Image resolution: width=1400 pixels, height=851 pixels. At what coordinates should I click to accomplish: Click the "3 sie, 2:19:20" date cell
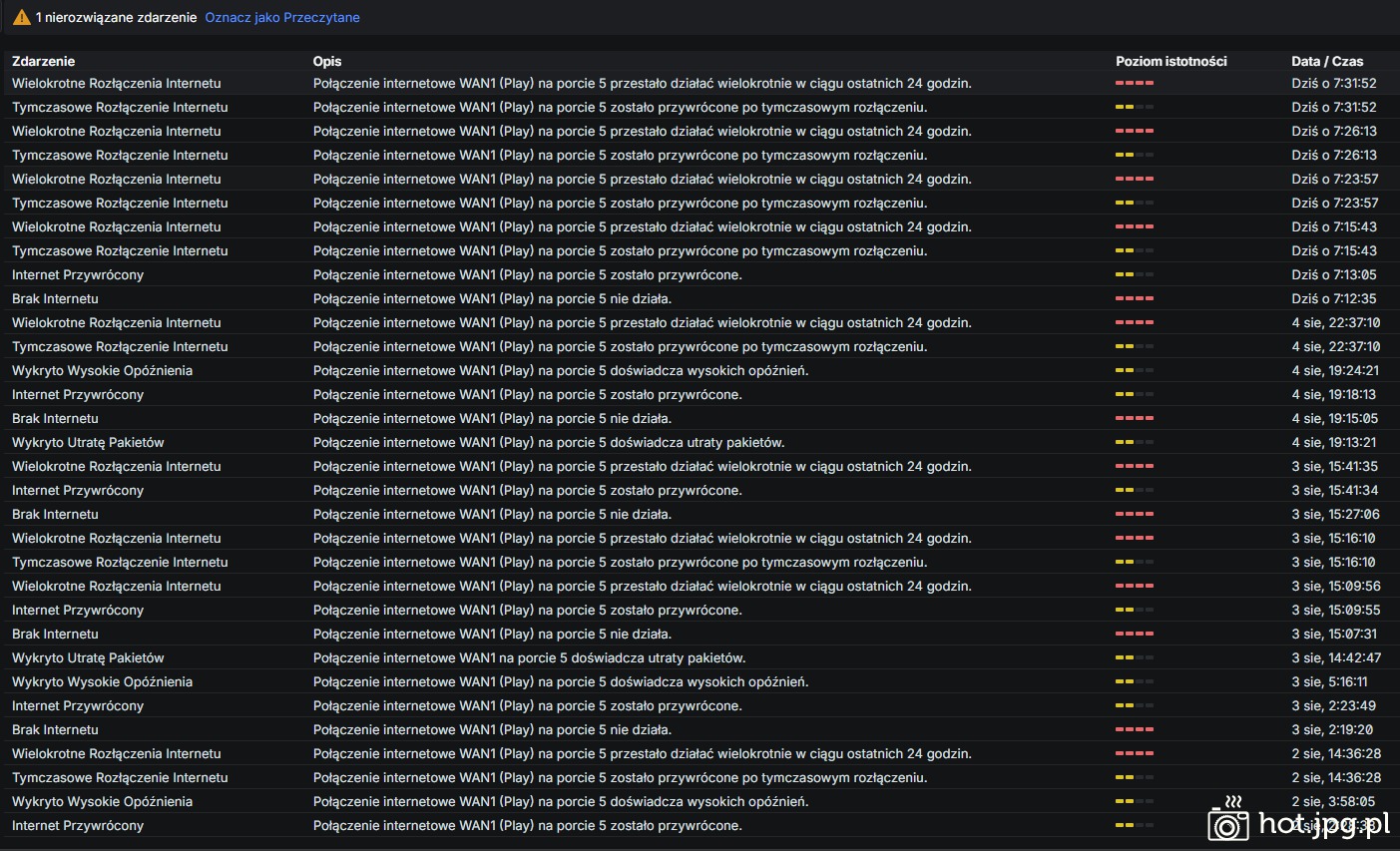pos(1332,729)
